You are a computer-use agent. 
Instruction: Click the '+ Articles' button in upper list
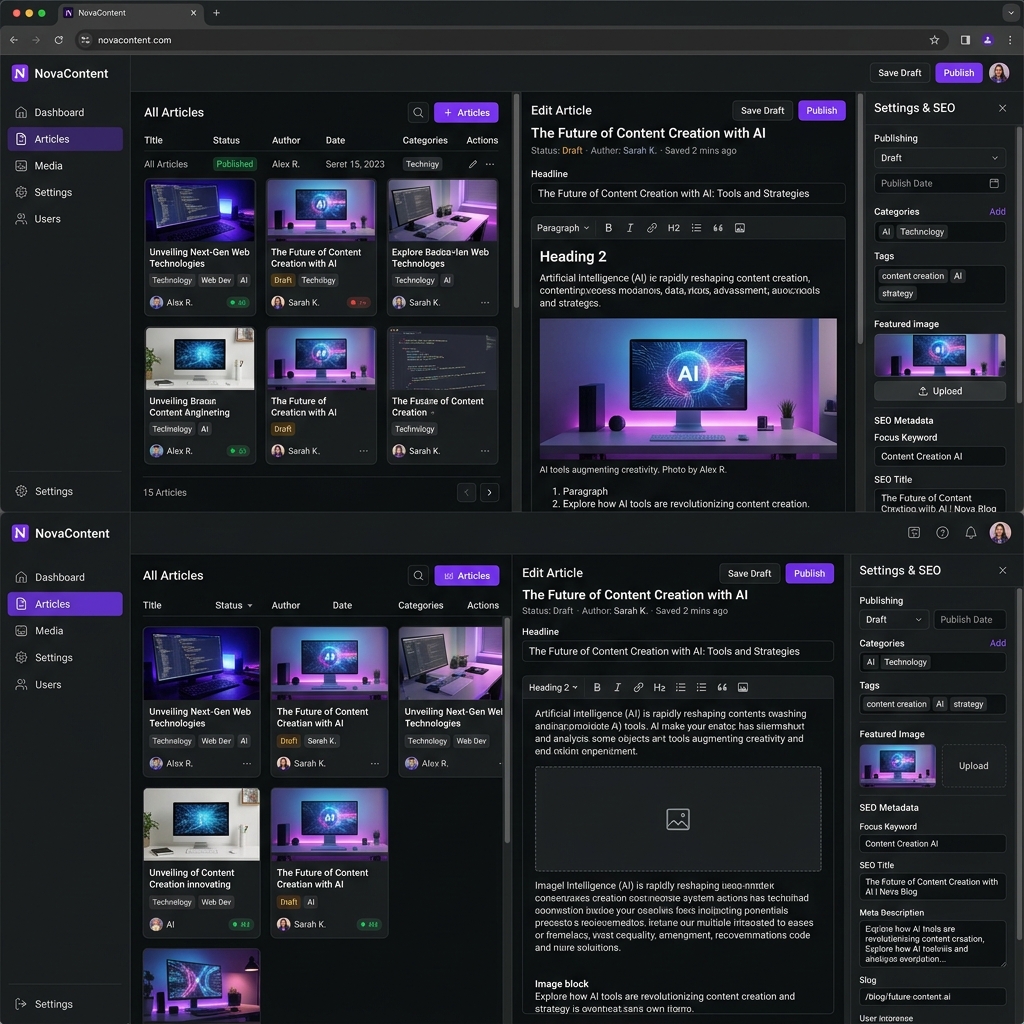click(466, 112)
